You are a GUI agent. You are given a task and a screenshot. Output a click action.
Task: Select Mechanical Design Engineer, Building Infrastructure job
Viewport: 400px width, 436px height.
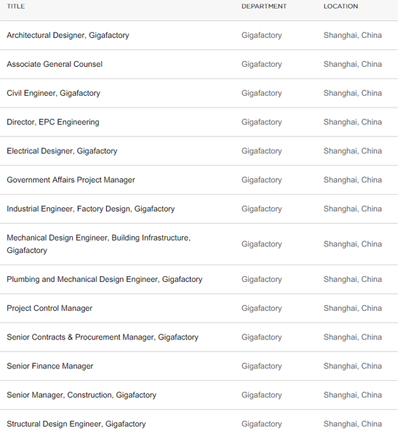click(x=99, y=244)
